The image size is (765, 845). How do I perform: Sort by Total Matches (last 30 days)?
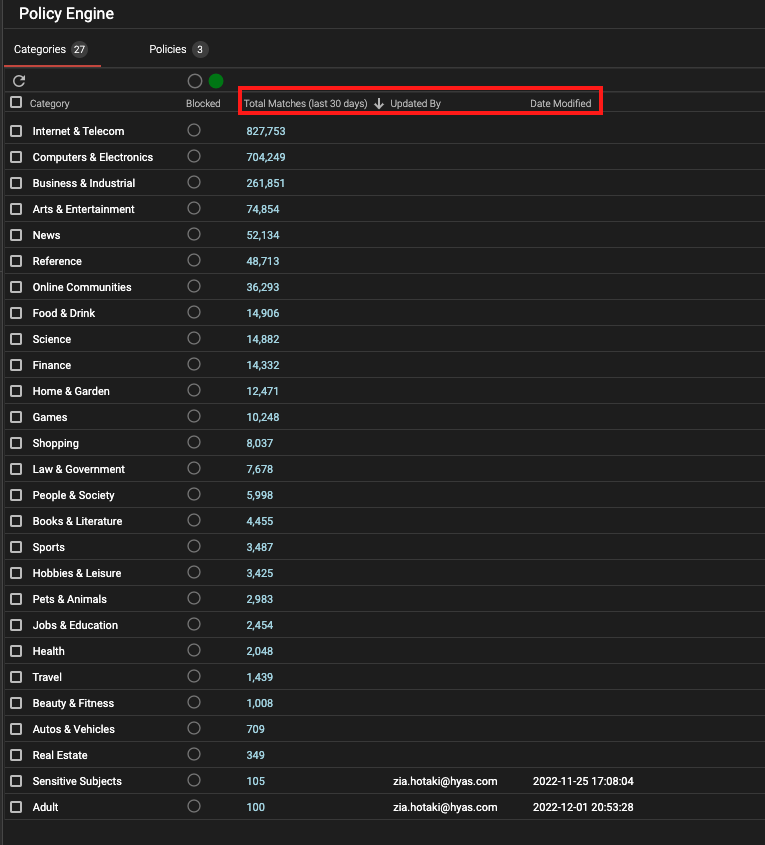pos(305,104)
